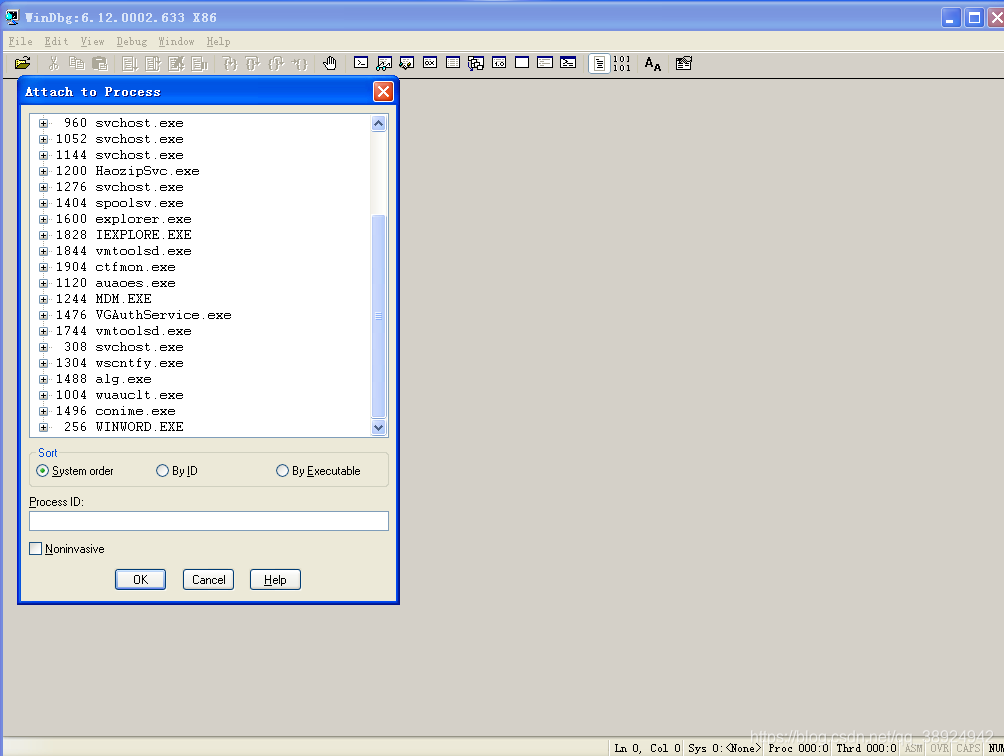Select the 1004 wuauclt.exe row
Image resolution: width=1004 pixels, height=756 pixels.
pos(120,395)
